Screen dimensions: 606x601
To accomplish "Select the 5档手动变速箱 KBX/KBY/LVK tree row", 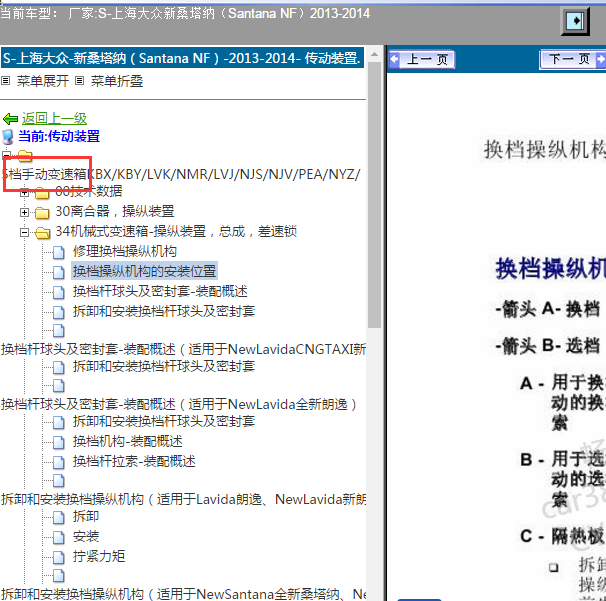I will [x=181, y=174].
